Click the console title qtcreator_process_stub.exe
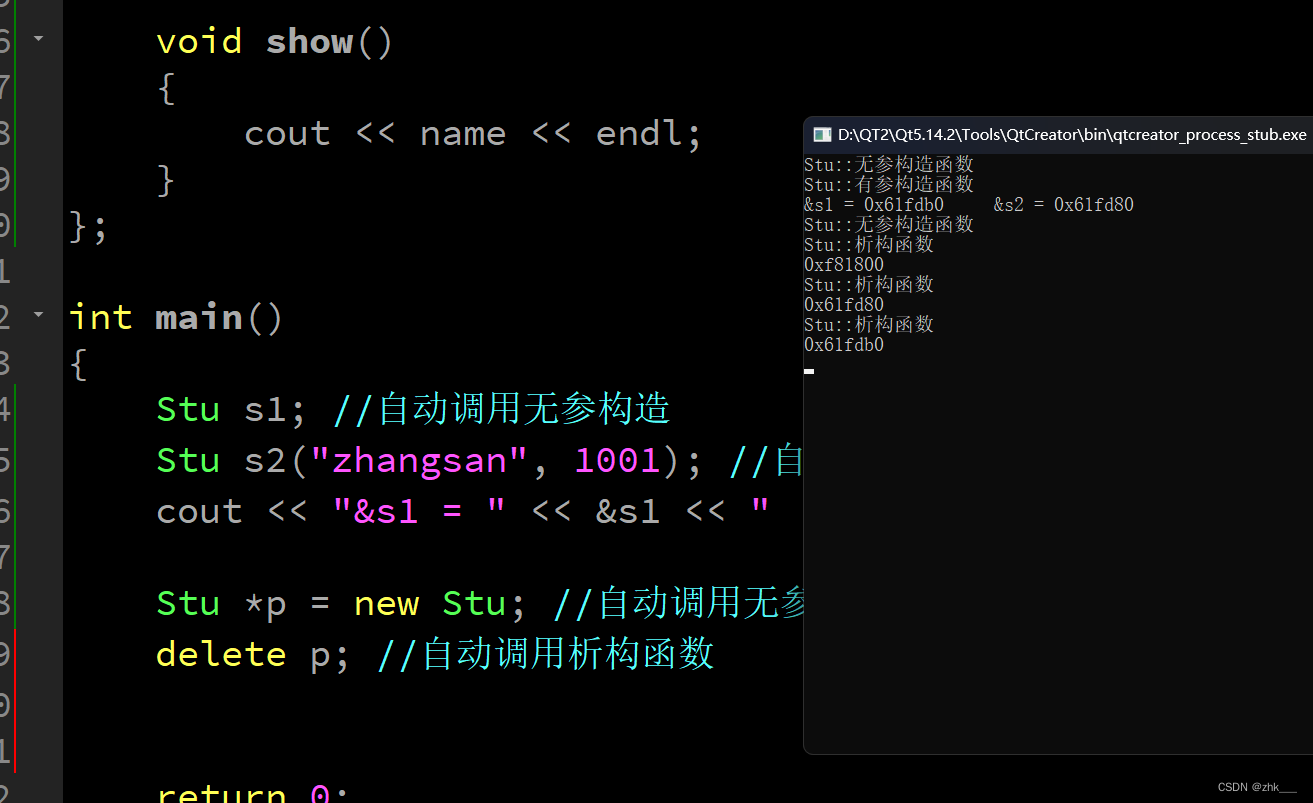Image resolution: width=1313 pixels, height=803 pixels. pyautogui.click(x=1072, y=134)
